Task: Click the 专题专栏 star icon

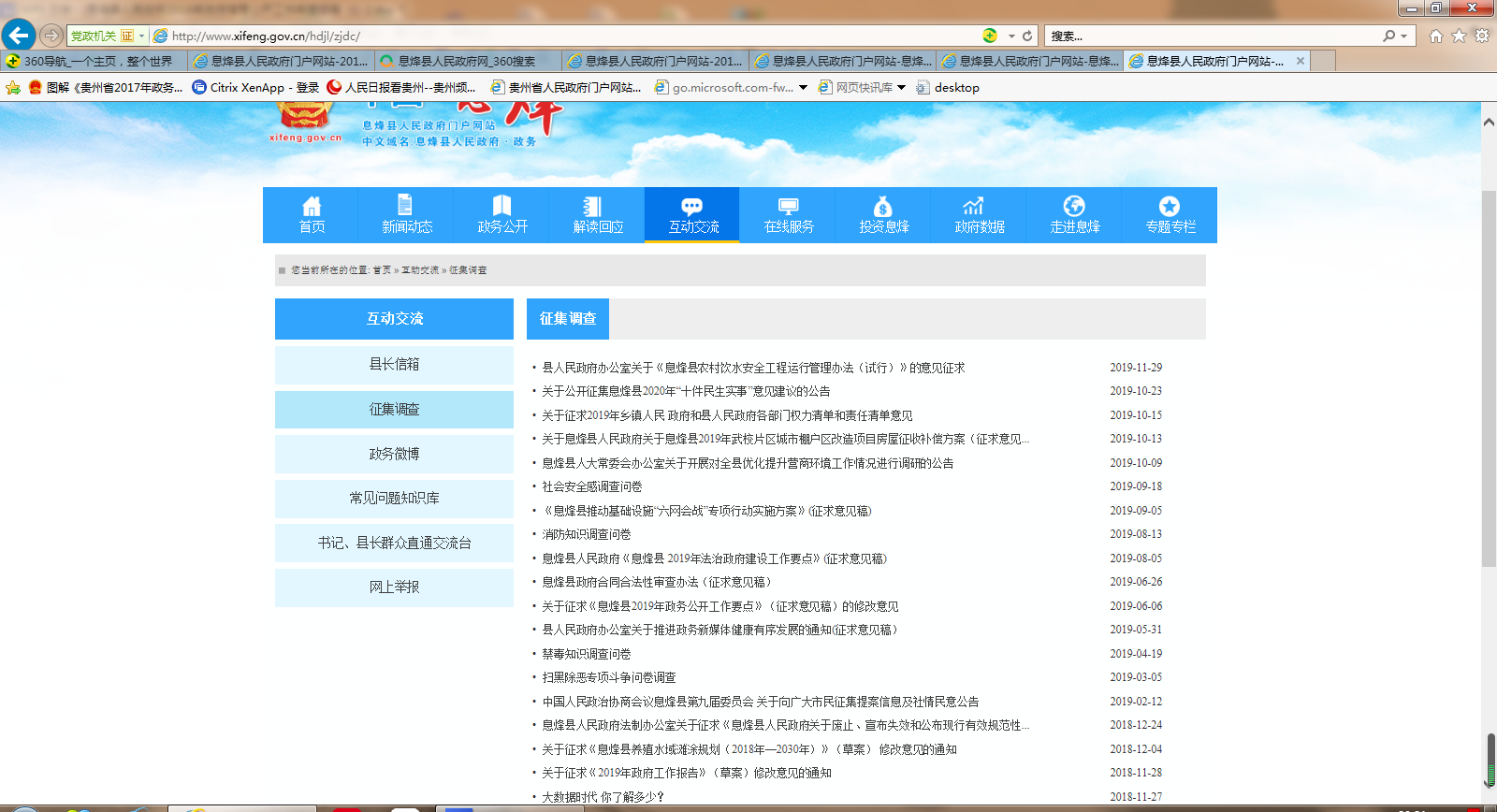Action: 1170,207
